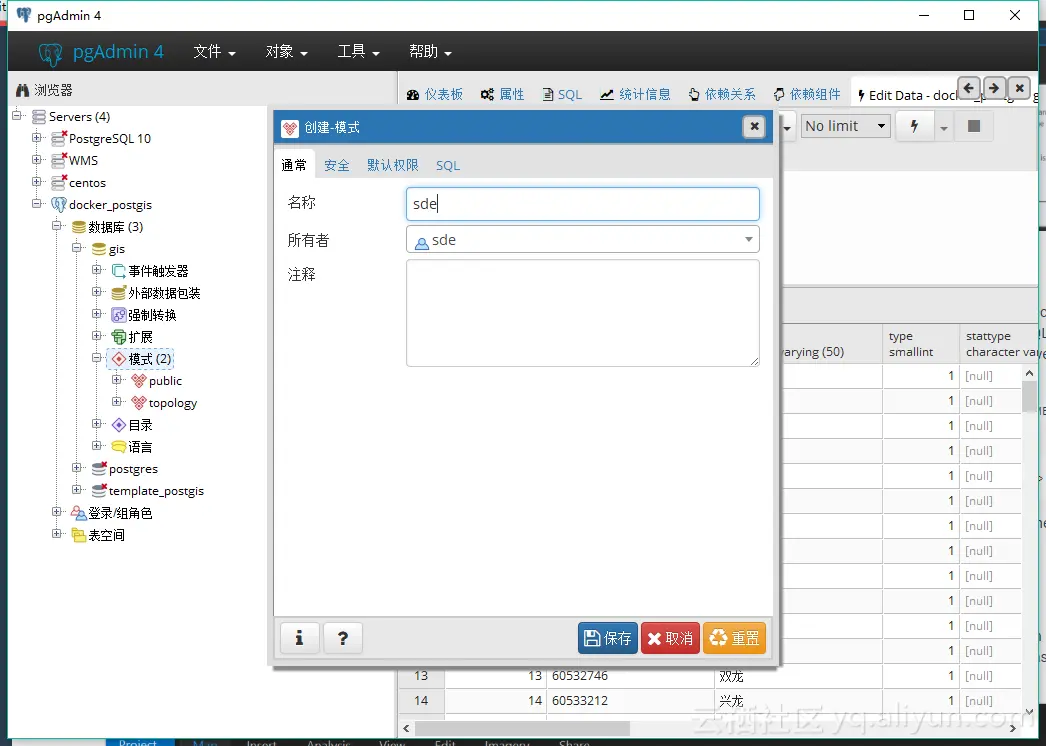Close the create-schema dialog with X

pos(754,126)
